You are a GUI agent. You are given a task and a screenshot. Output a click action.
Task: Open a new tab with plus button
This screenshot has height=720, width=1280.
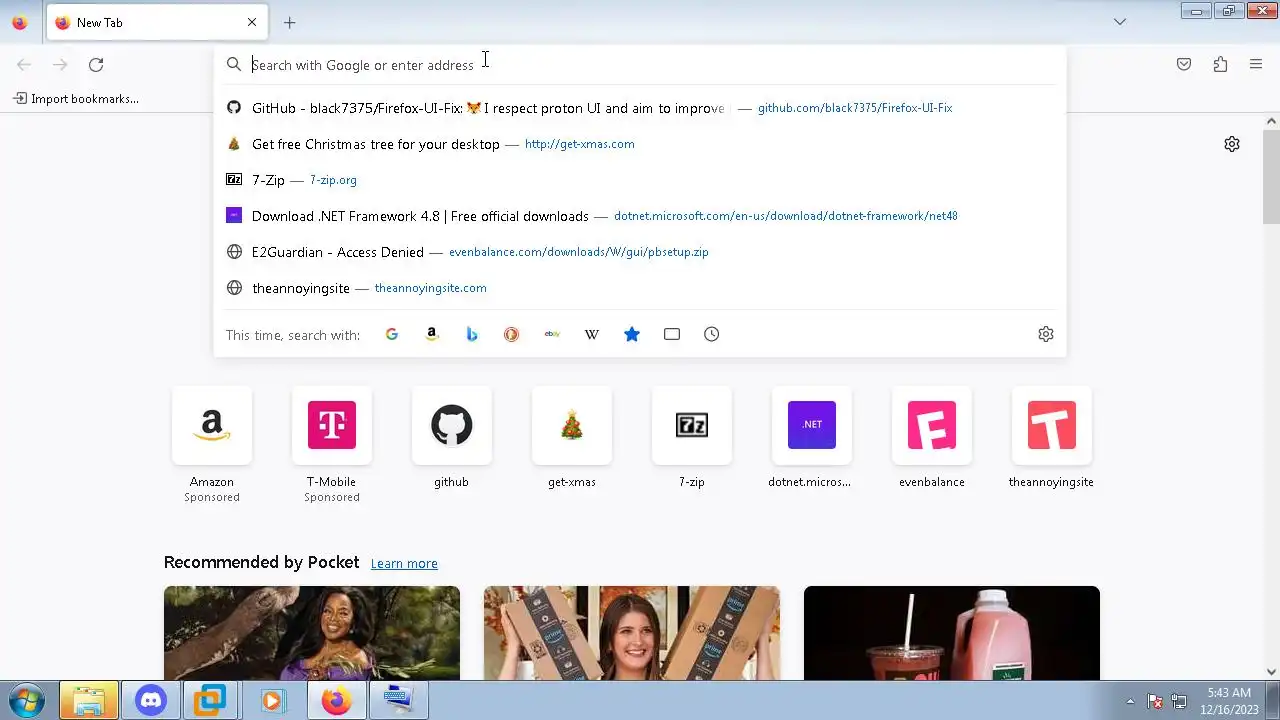[x=290, y=22]
